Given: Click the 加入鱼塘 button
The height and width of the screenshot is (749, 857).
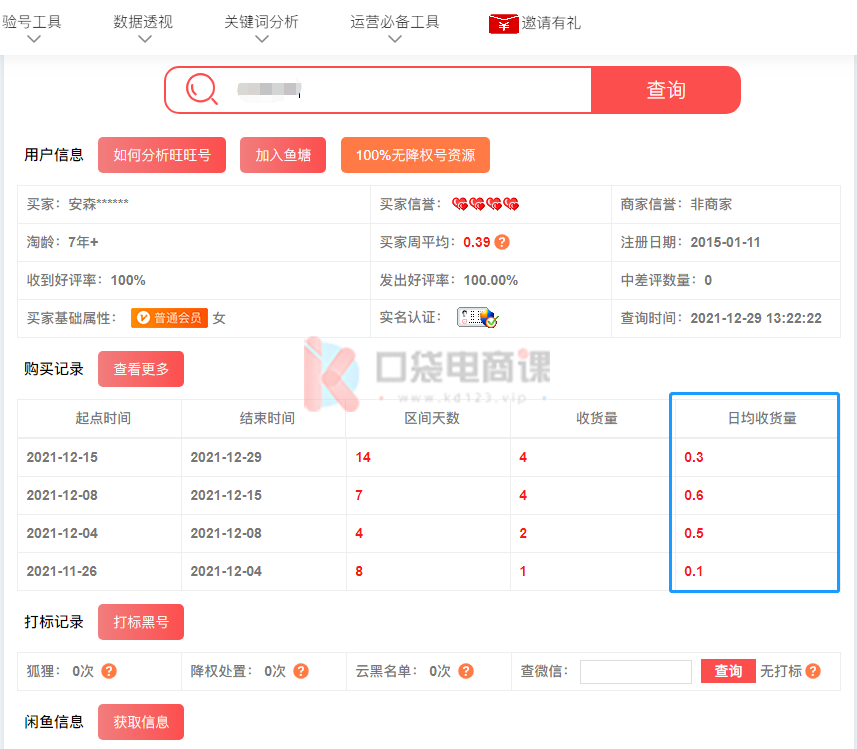Looking at the screenshot, I should click(283, 155).
